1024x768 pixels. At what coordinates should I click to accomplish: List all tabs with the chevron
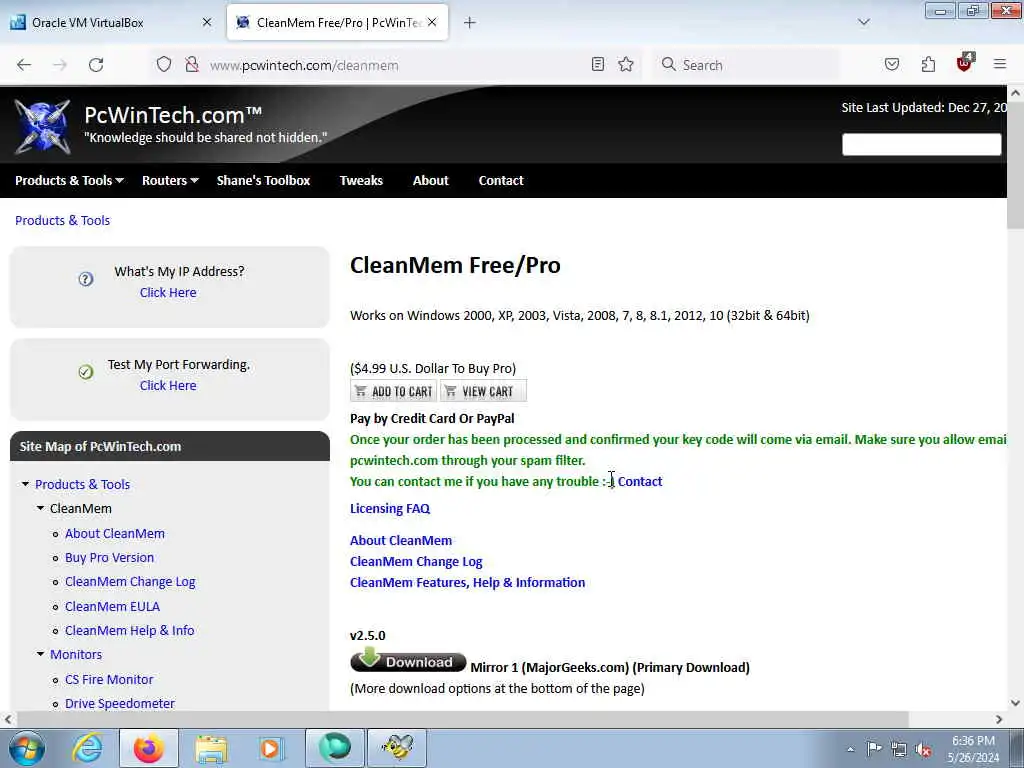863,22
